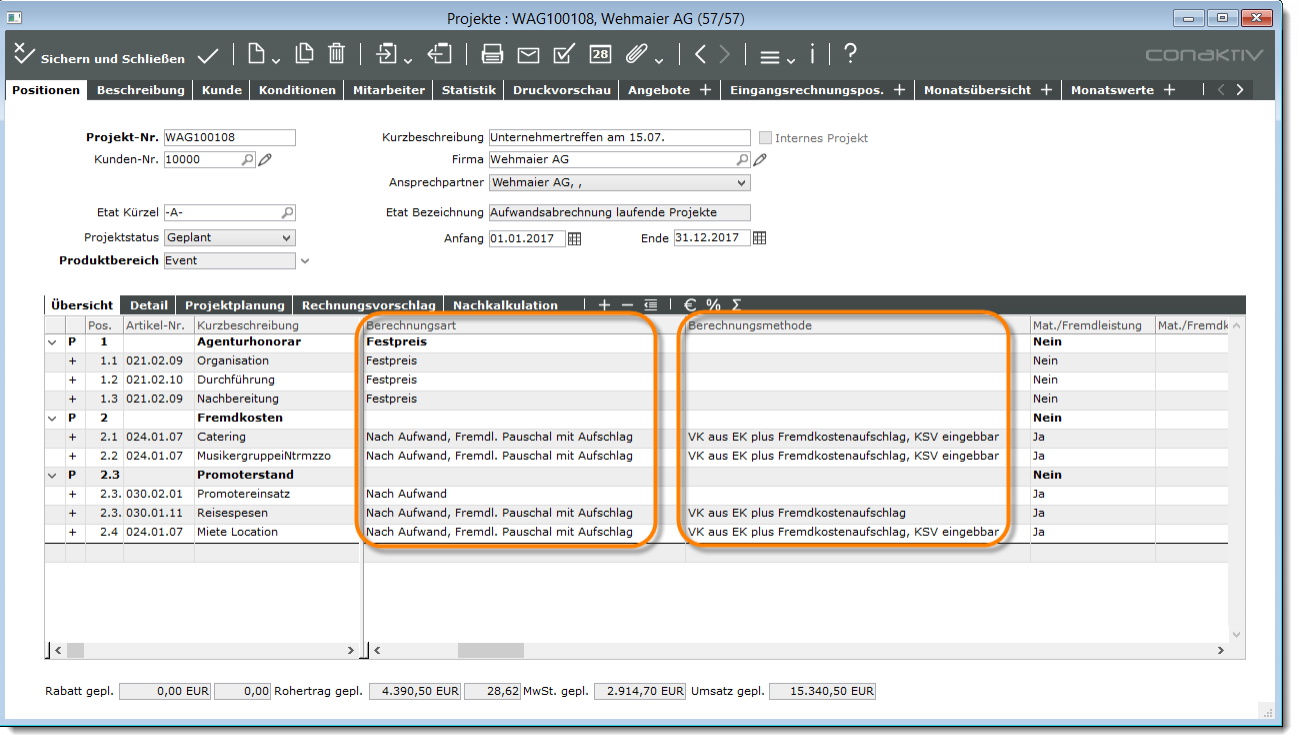Click the Kurzbeschreibung input field
The image size is (1298, 742).
click(618, 138)
